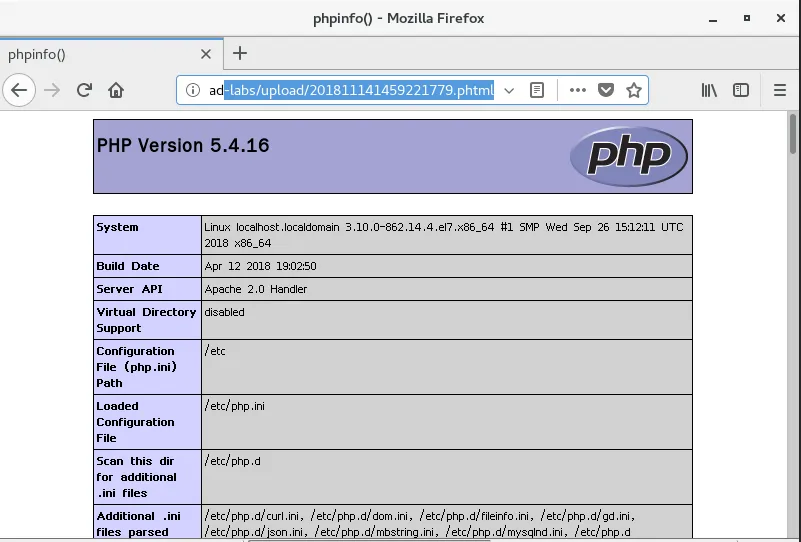
Task: Bookmark this page with the star
Action: point(633,90)
